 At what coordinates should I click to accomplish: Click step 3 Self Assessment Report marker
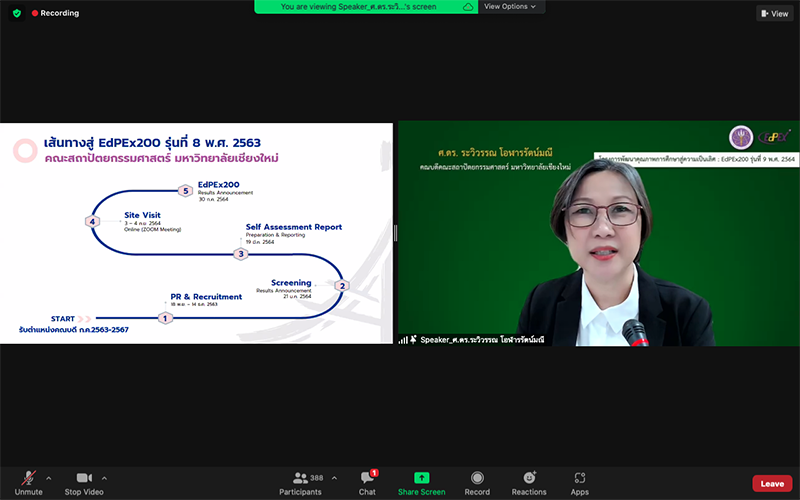(x=241, y=254)
